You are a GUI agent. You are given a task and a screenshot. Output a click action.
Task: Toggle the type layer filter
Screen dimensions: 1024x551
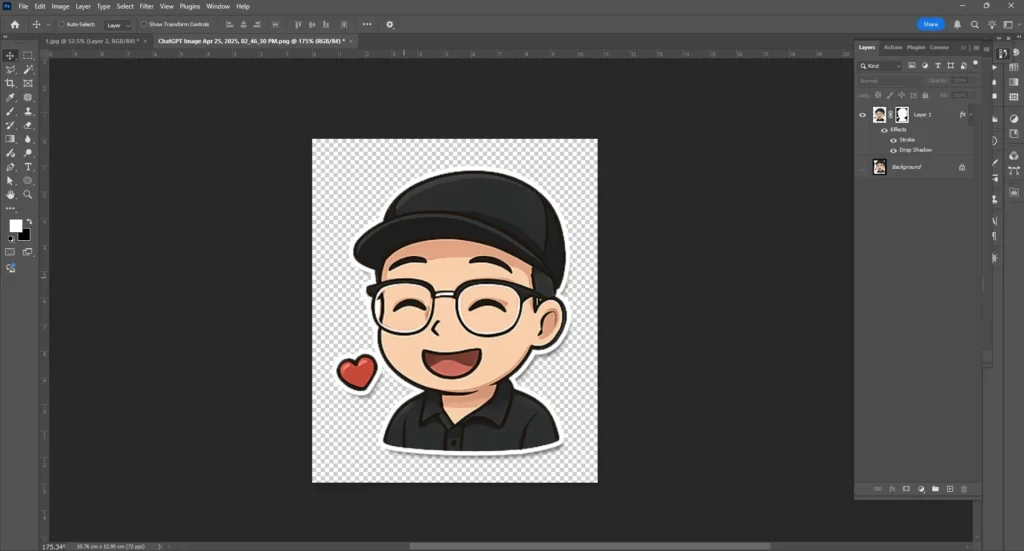click(x=938, y=65)
